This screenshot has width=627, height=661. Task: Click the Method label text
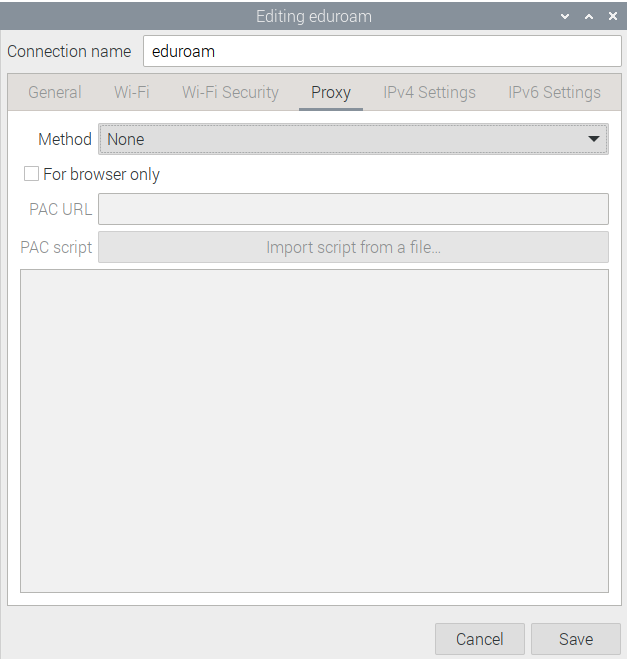pyautogui.click(x=64, y=140)
